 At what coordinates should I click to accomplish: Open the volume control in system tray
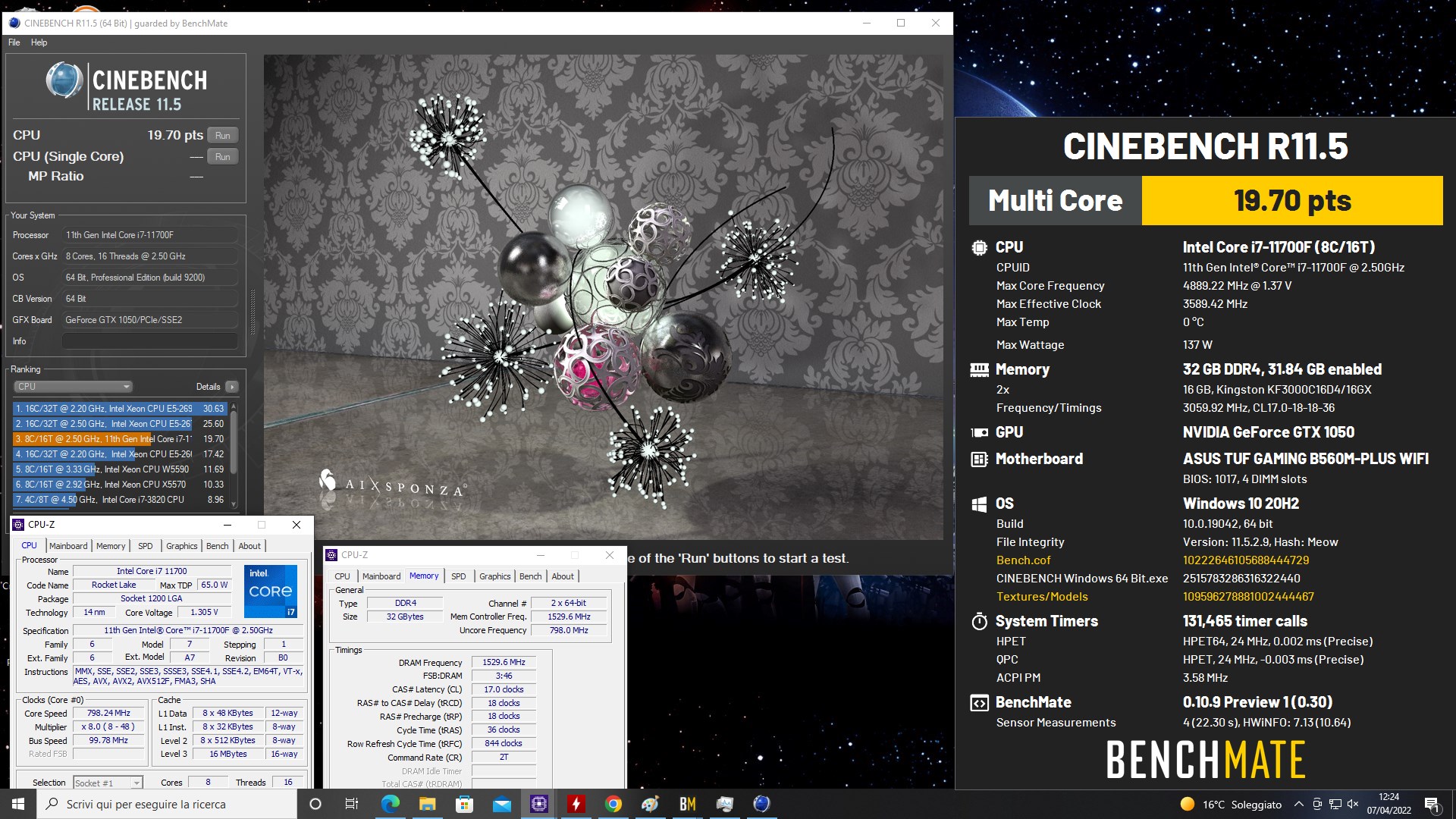coord(1352,804)
